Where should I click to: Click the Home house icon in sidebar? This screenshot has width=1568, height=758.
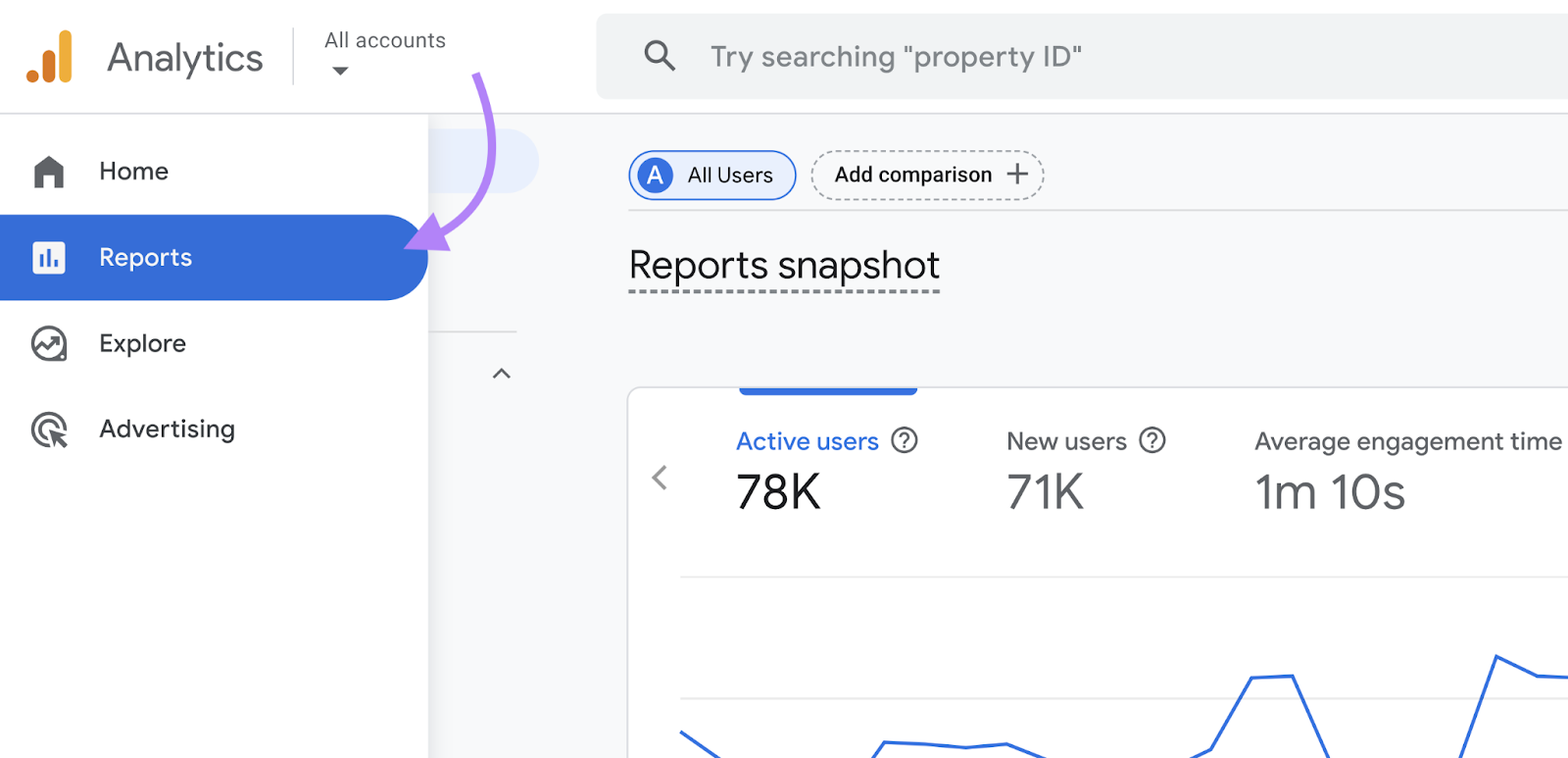point(49,172)
